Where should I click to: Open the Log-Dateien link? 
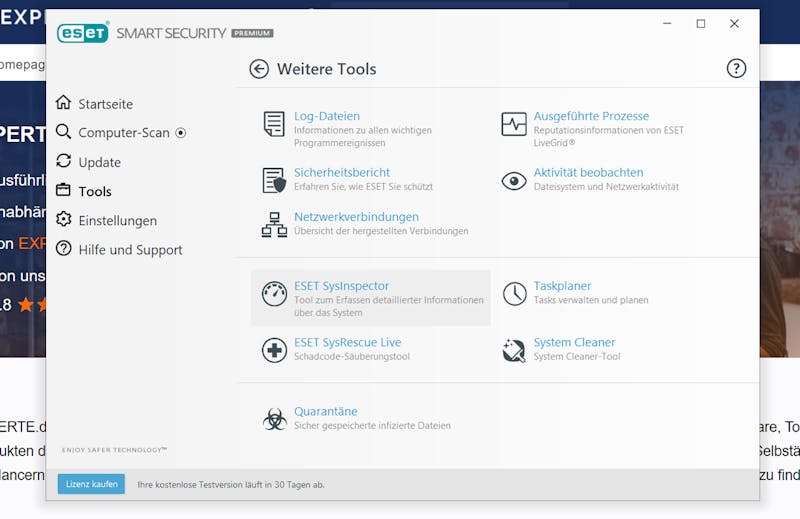coord(327,116)
